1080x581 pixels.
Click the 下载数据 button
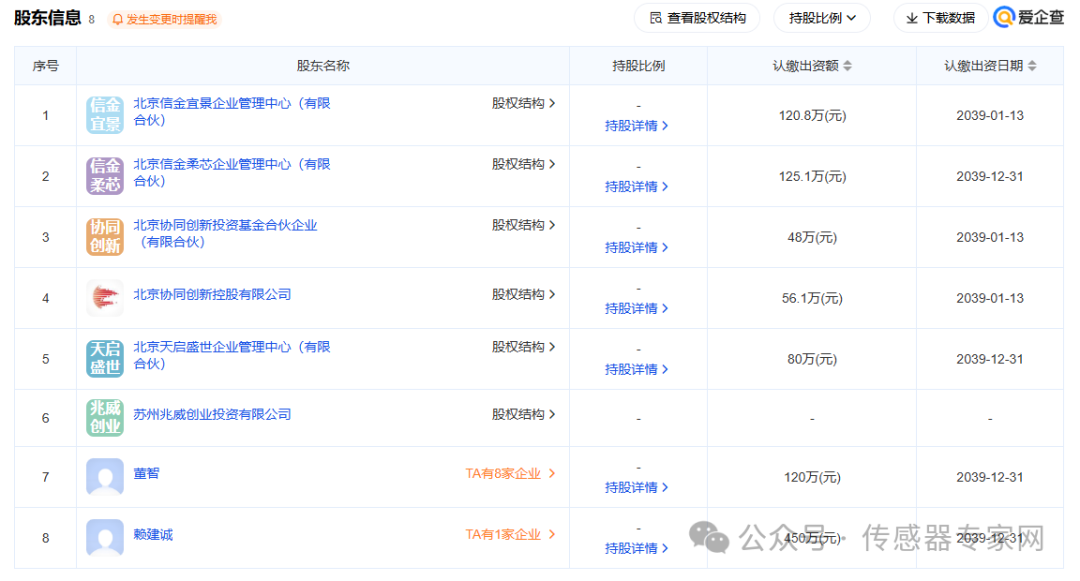coord(940,18)
